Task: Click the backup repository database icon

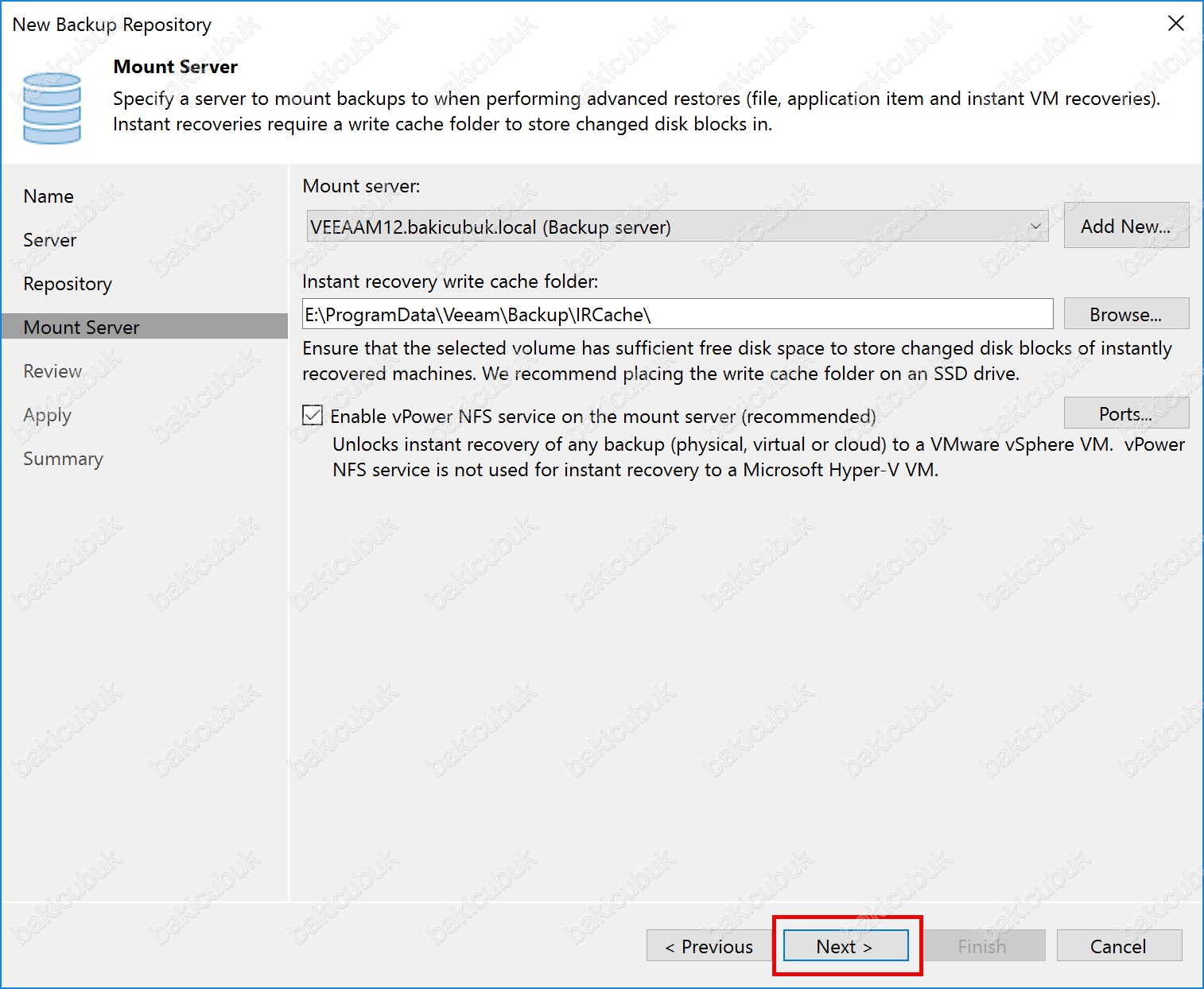Action: (52, 108)
